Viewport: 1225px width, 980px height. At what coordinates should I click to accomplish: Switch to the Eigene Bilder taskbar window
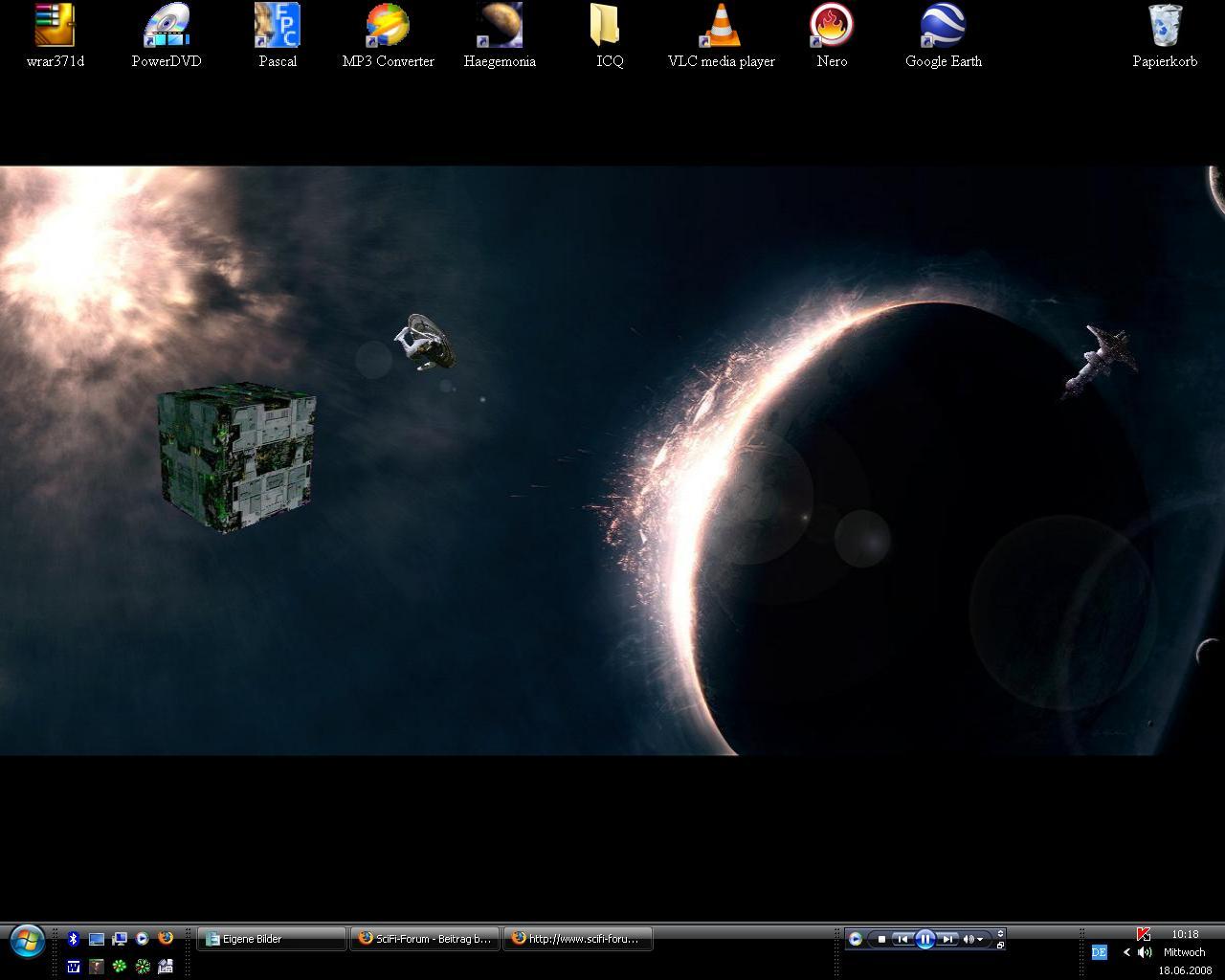(x=272, y=939)
